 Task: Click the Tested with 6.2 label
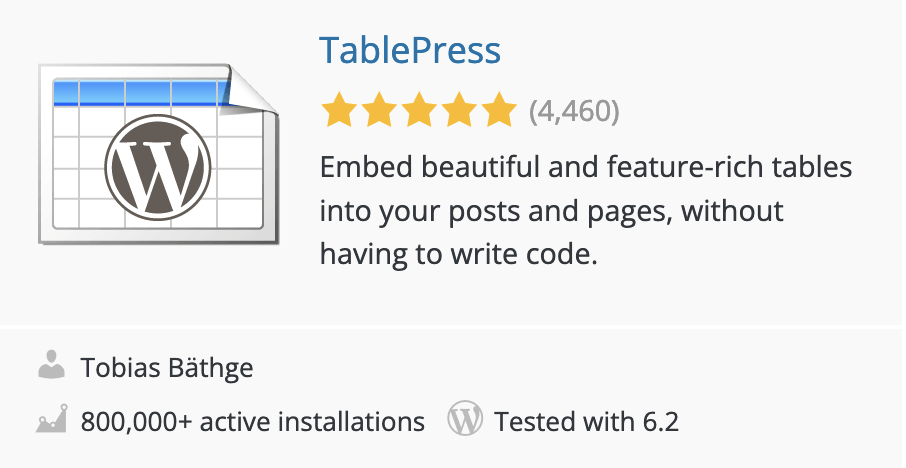(x=586, y=421)
